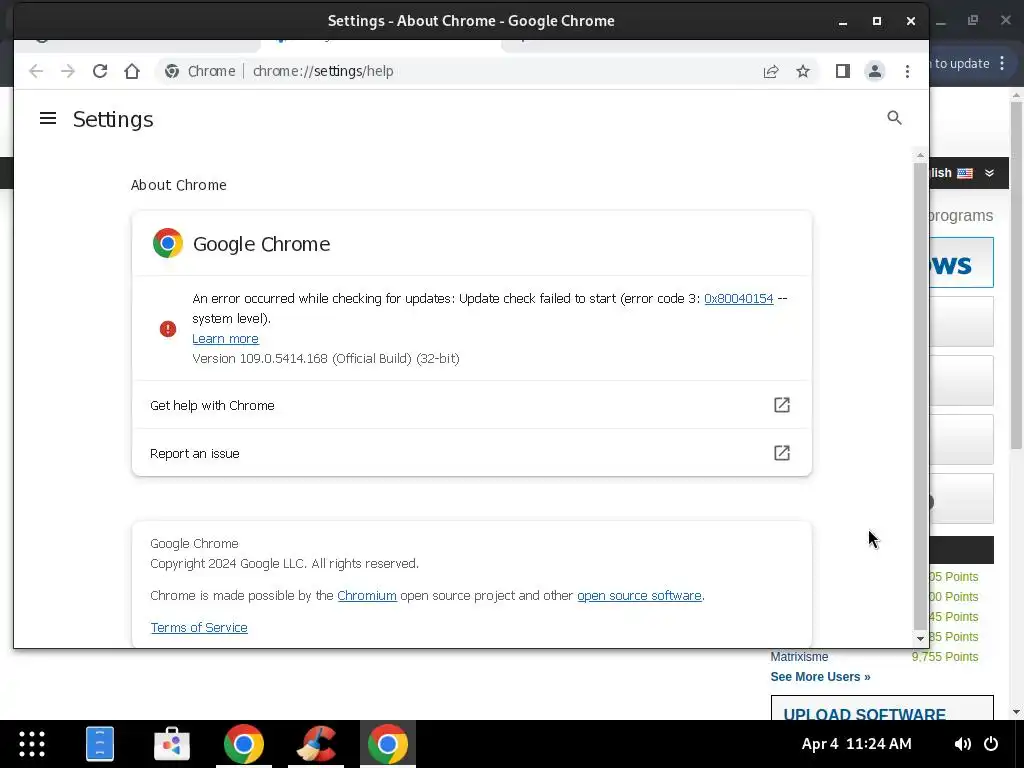Click Upload Software button
1024x768 pixels.
[882, 709]
